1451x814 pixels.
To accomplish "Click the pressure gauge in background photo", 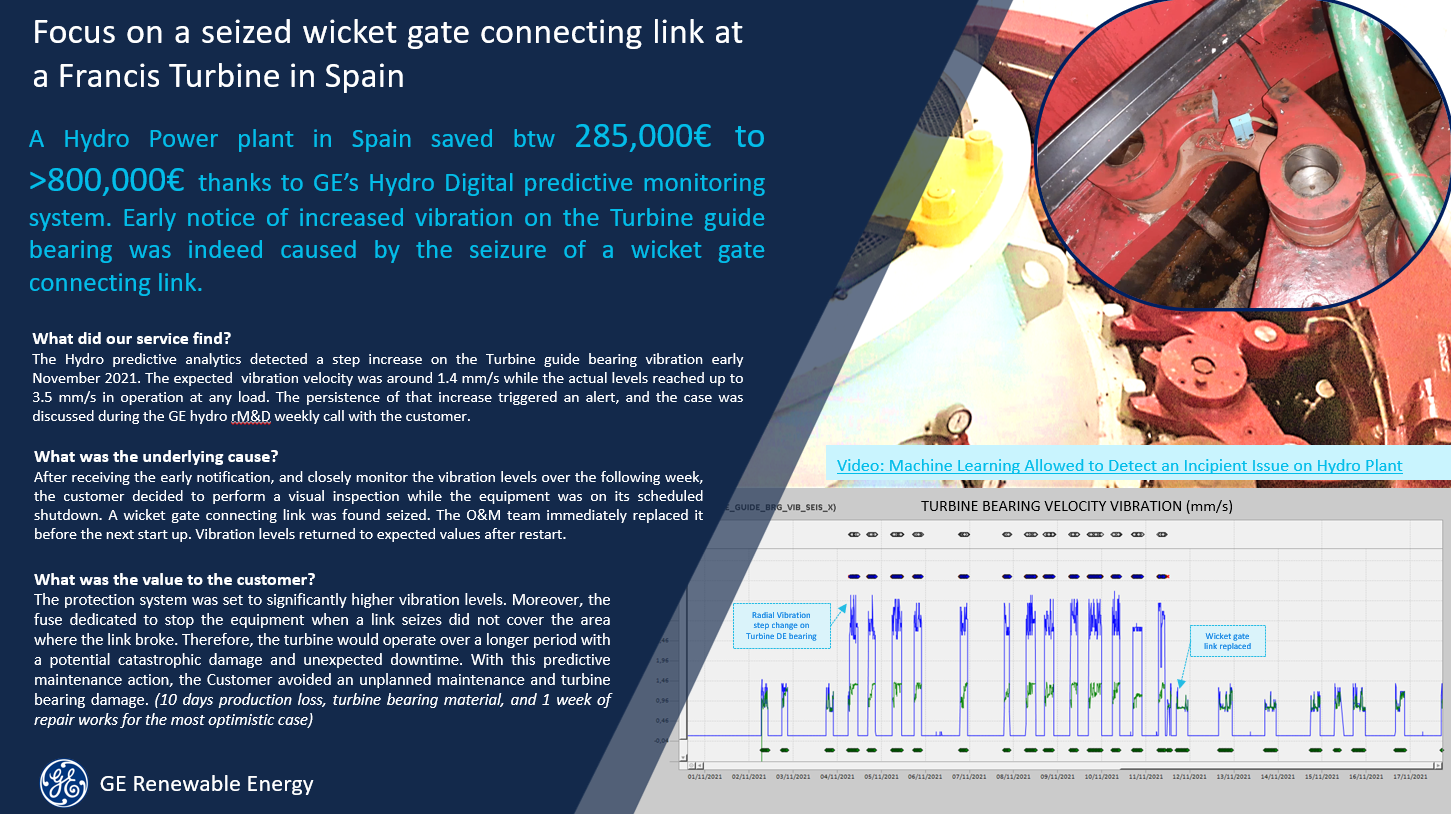I will [958, 422].
